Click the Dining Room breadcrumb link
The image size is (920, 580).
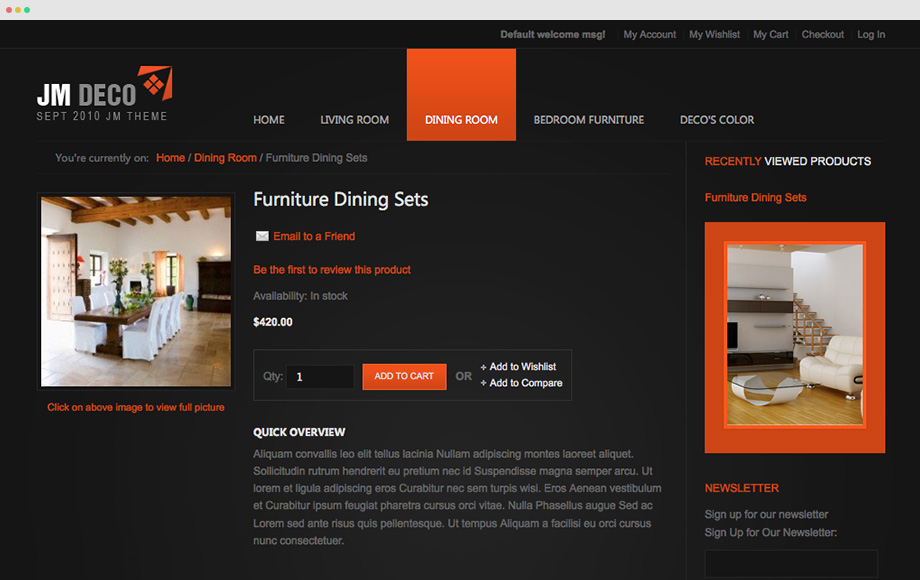pos(225,158)
